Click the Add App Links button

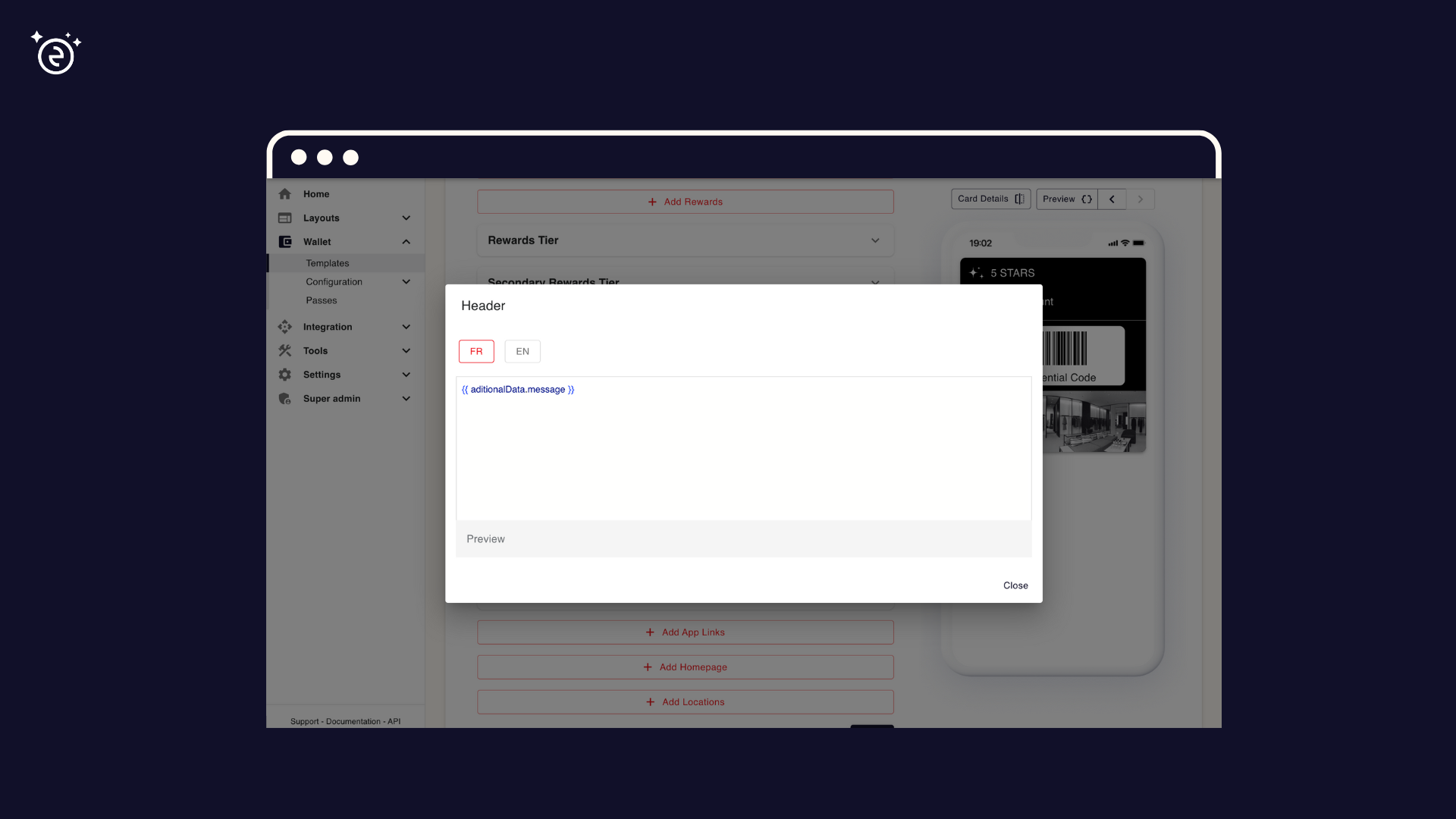(685, 632)
